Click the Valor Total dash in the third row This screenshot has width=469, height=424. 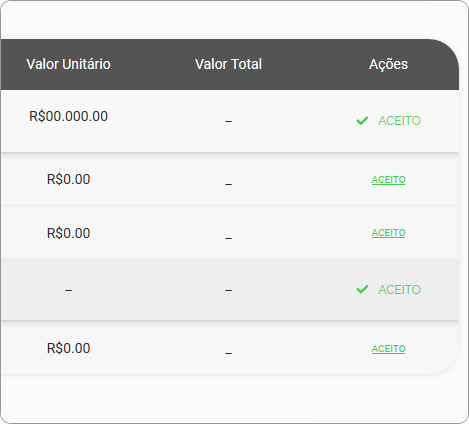click(x=228, y=238)
